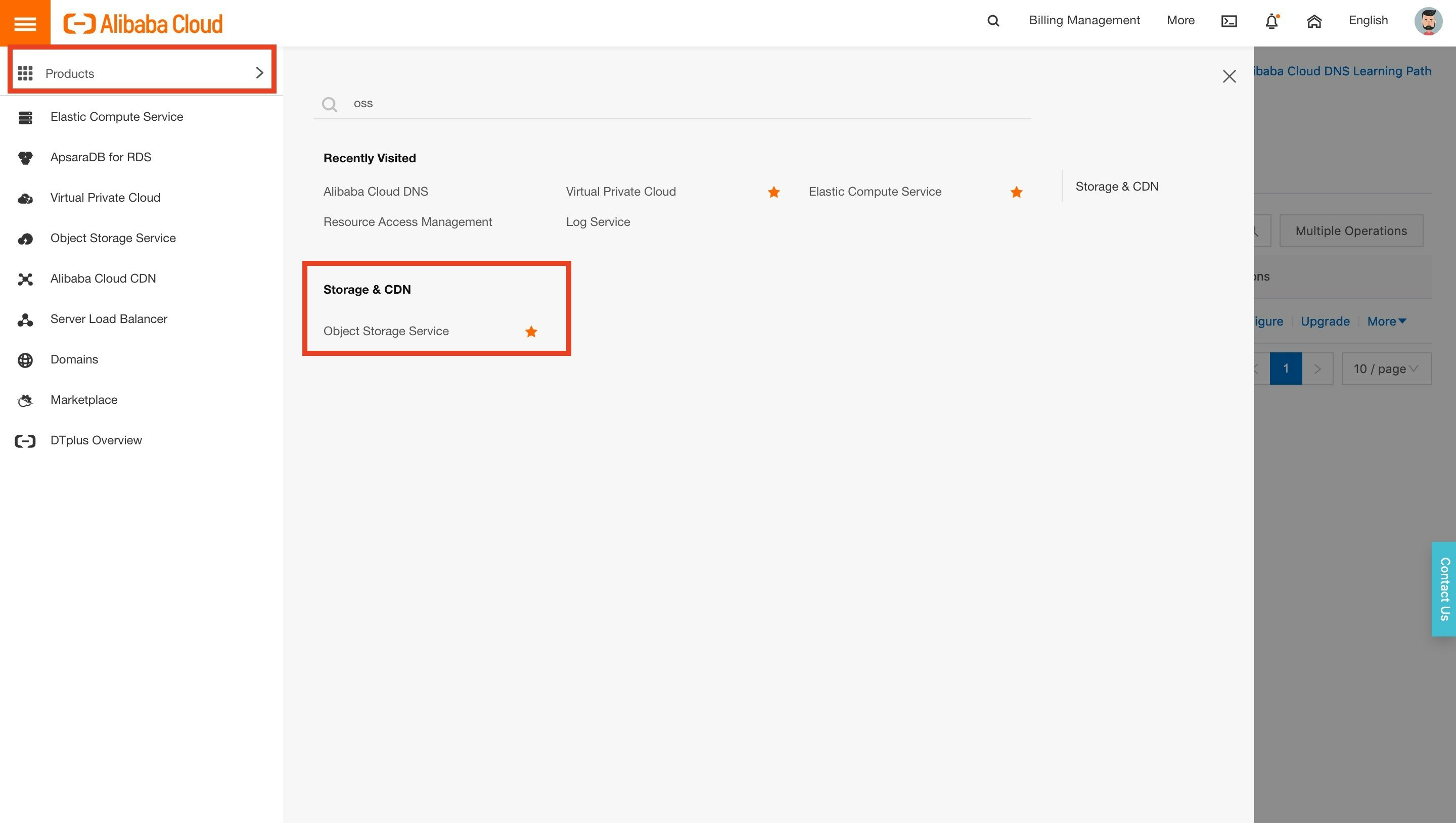Image resolution: width=1456 pixels, height=823 pixels.
Task: Open user avatar account menu
Action: [1428, 21]
